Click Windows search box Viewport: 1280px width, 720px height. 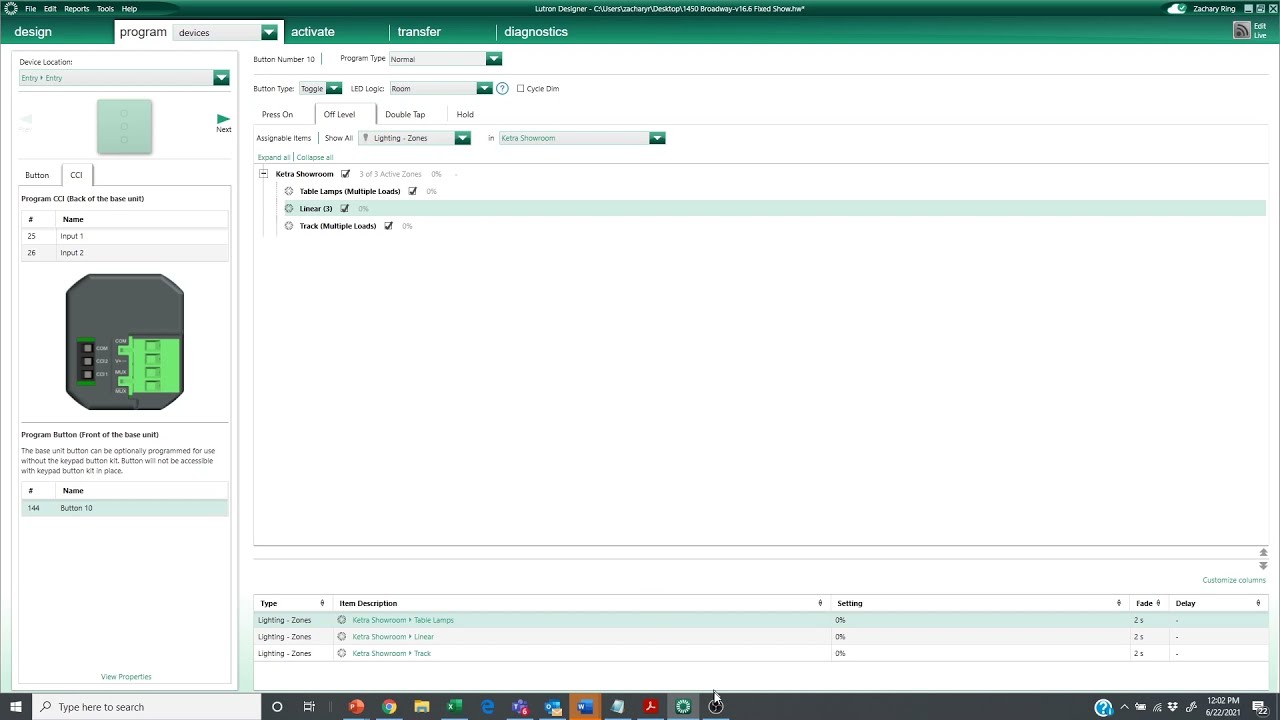coord(146,707)
